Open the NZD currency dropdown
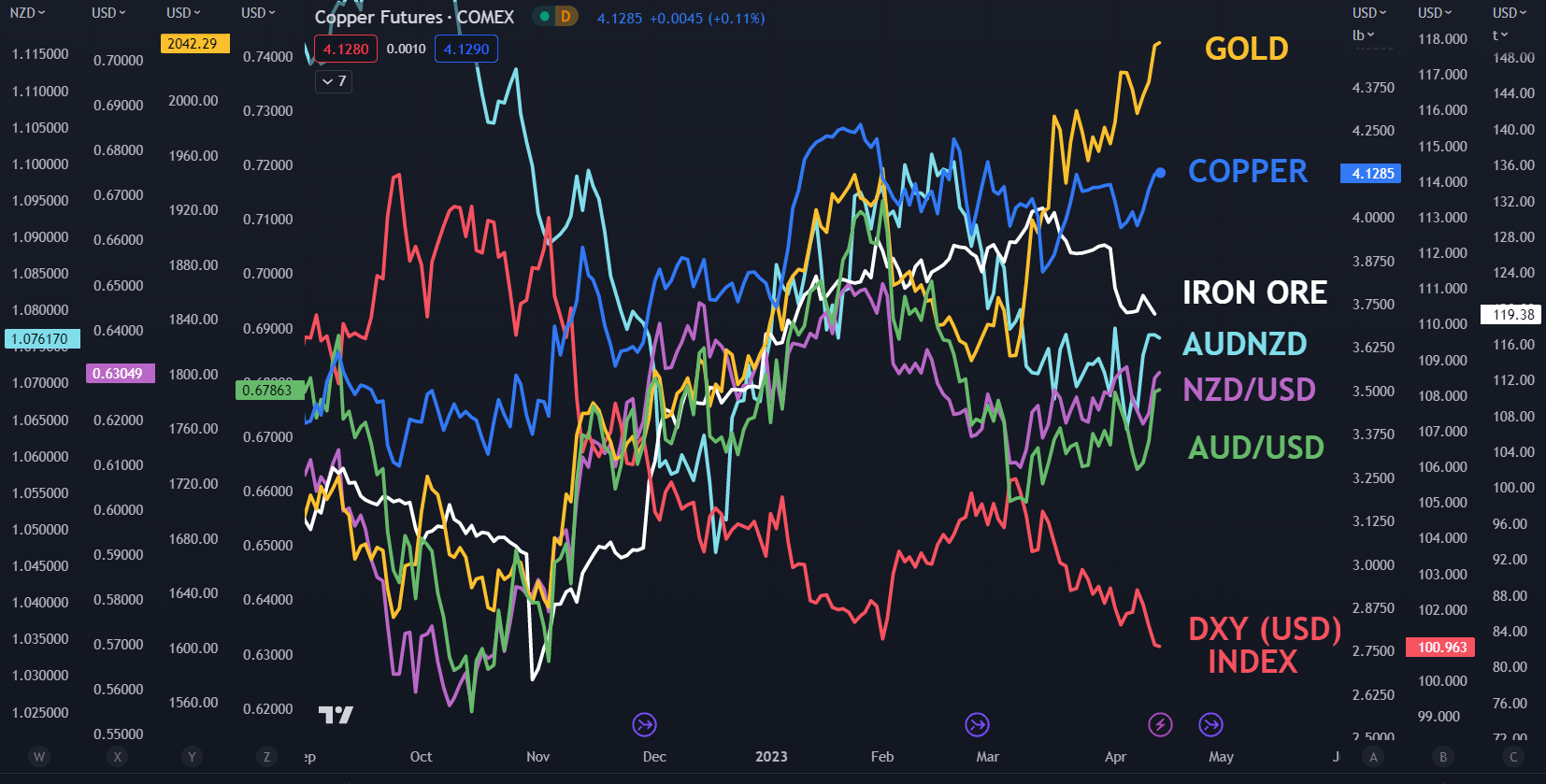Screen dimensions: 1546x784 [27, 13]
